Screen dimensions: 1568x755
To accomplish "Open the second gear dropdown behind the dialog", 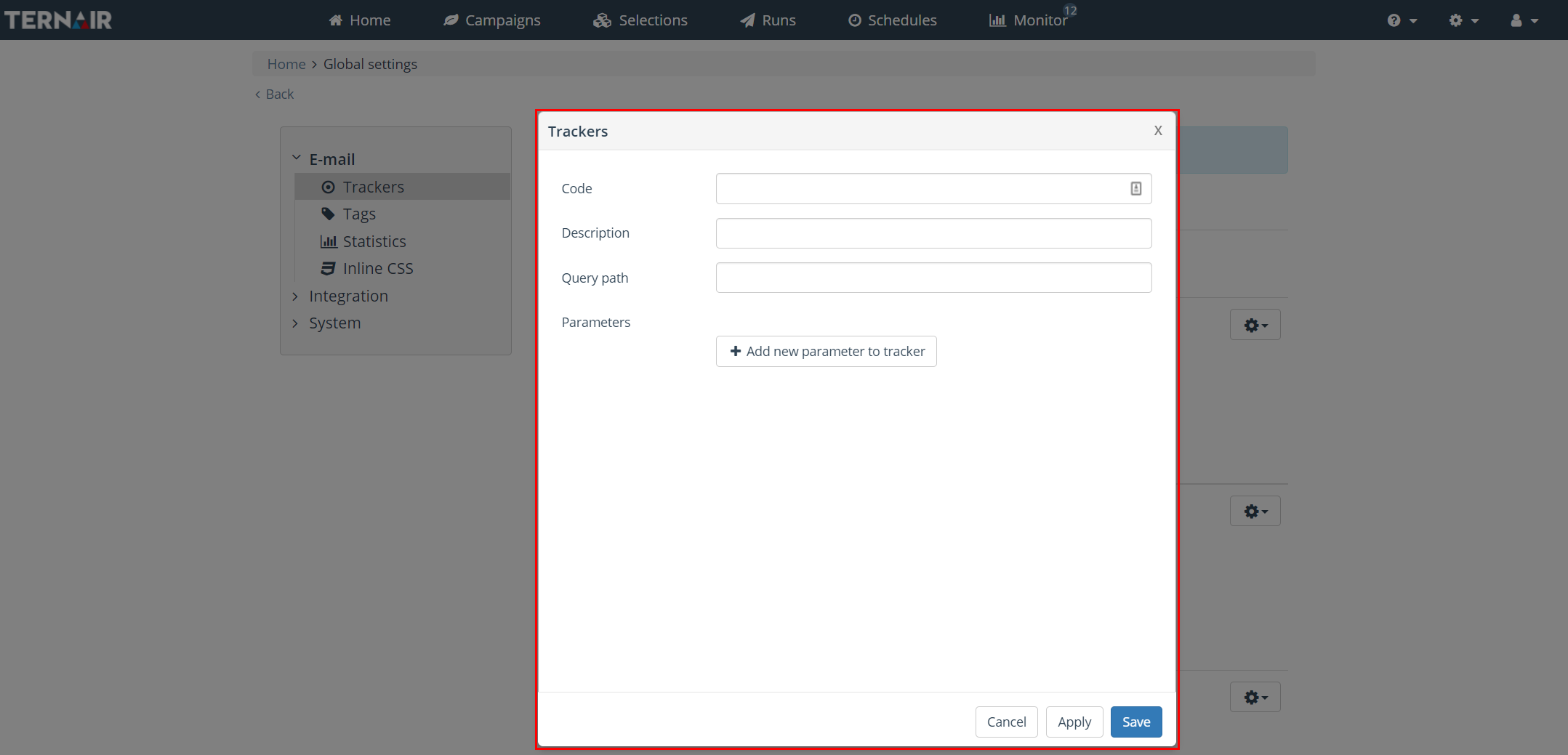I will [1255, 512].
